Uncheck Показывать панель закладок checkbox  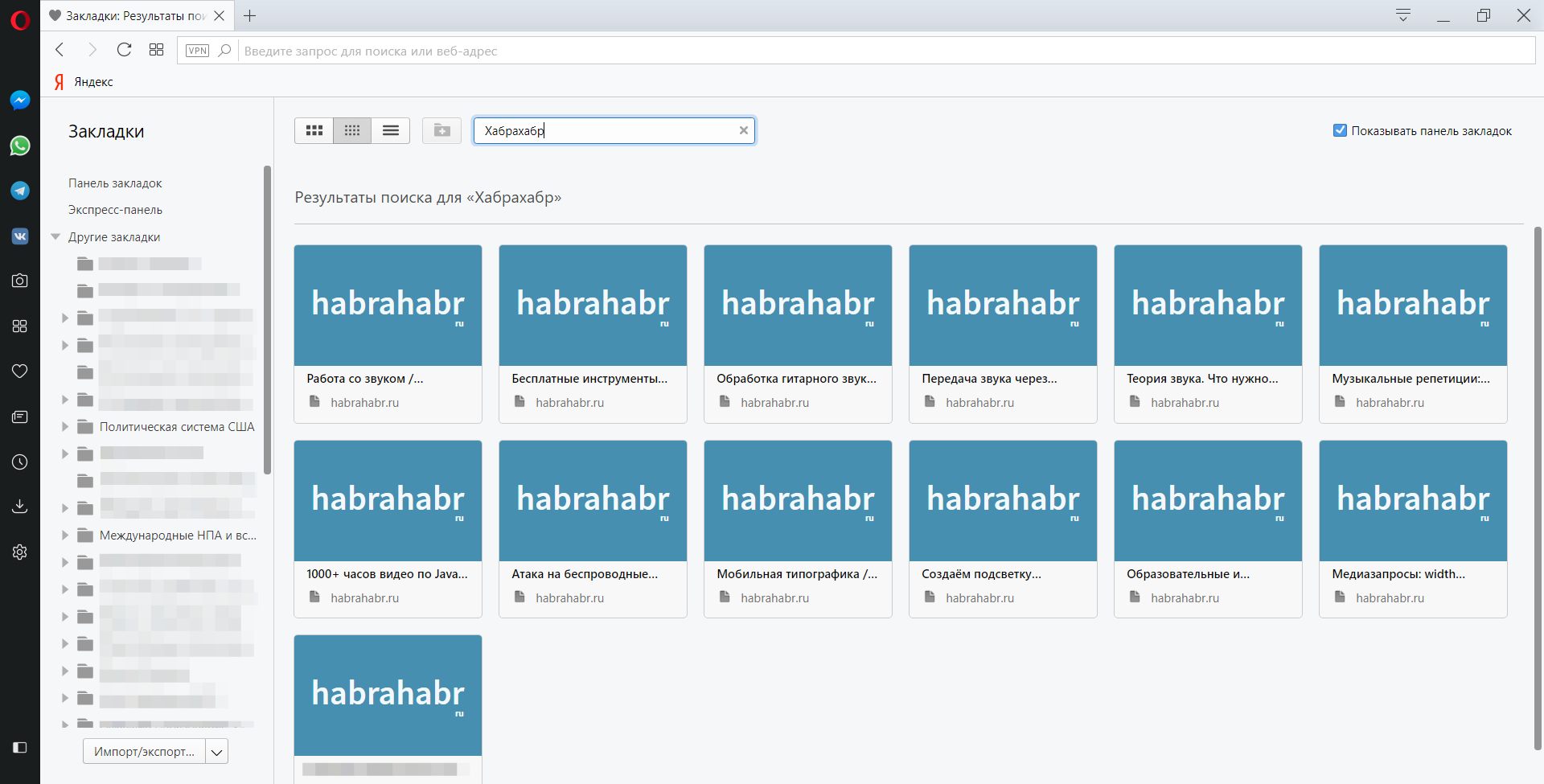coord(1340,130)
